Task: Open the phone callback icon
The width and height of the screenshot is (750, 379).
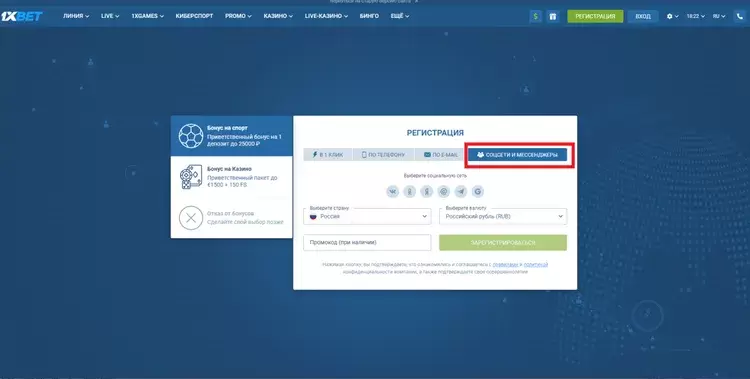Action: 740,16
